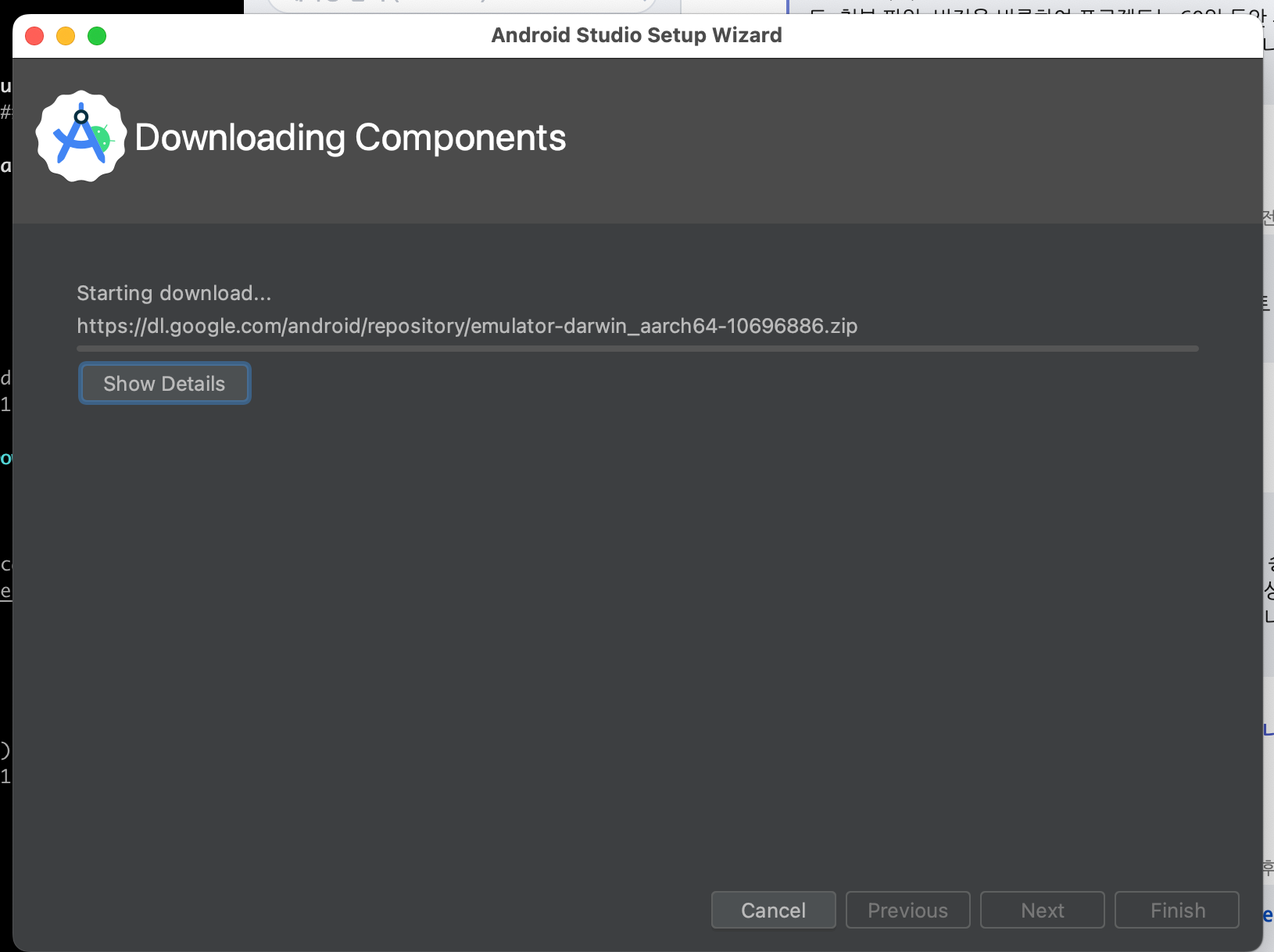The height and width of the screenshot is (952, 1274).
Task: Click the empty area below Show Details
Action: coord(625,625)
